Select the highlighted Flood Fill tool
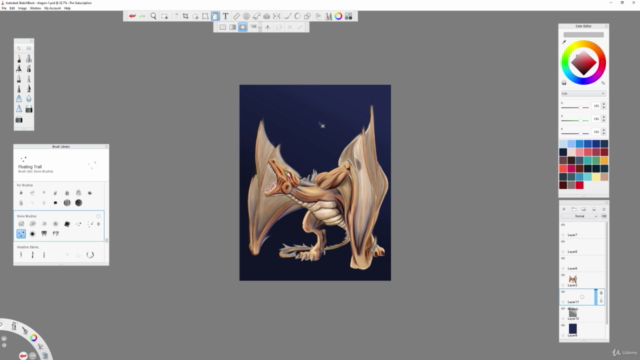 pos(215,16)
